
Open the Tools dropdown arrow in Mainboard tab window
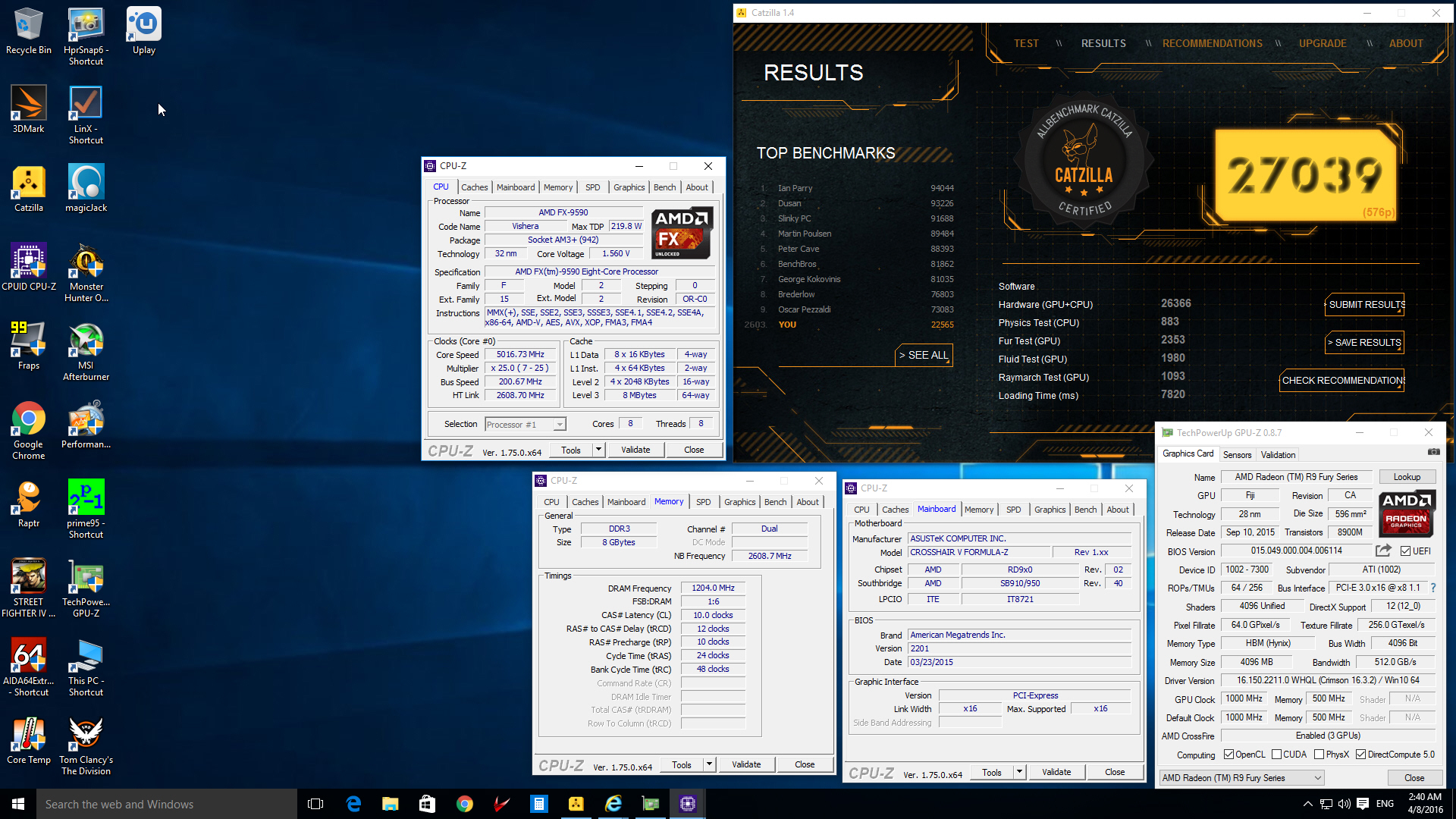pos(1019,772)
